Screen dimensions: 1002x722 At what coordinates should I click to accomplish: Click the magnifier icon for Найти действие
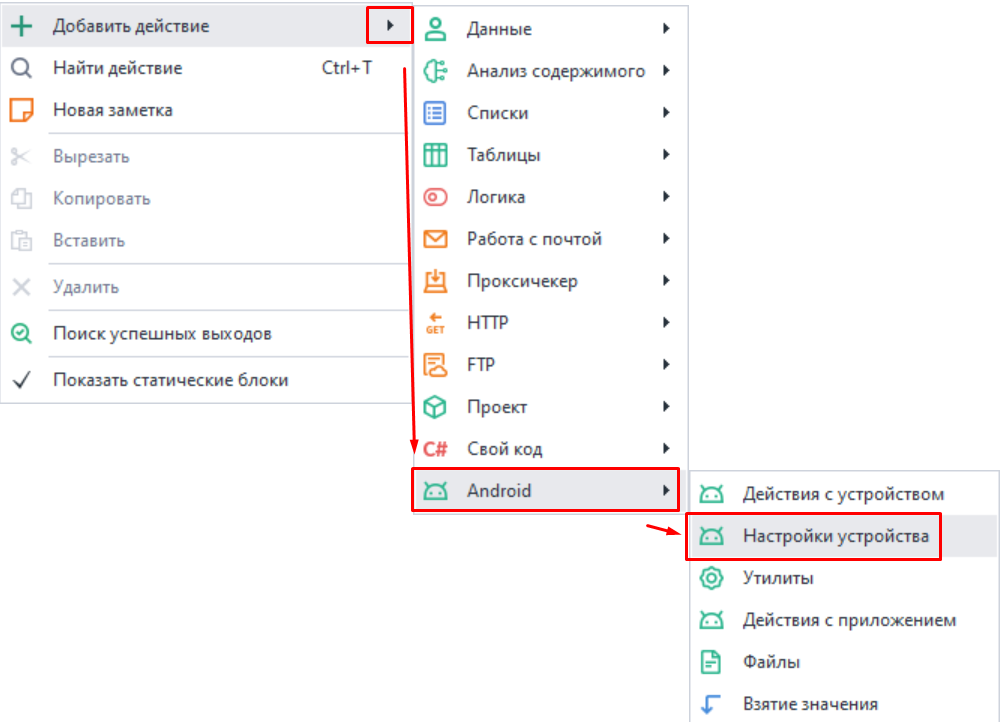22,69
